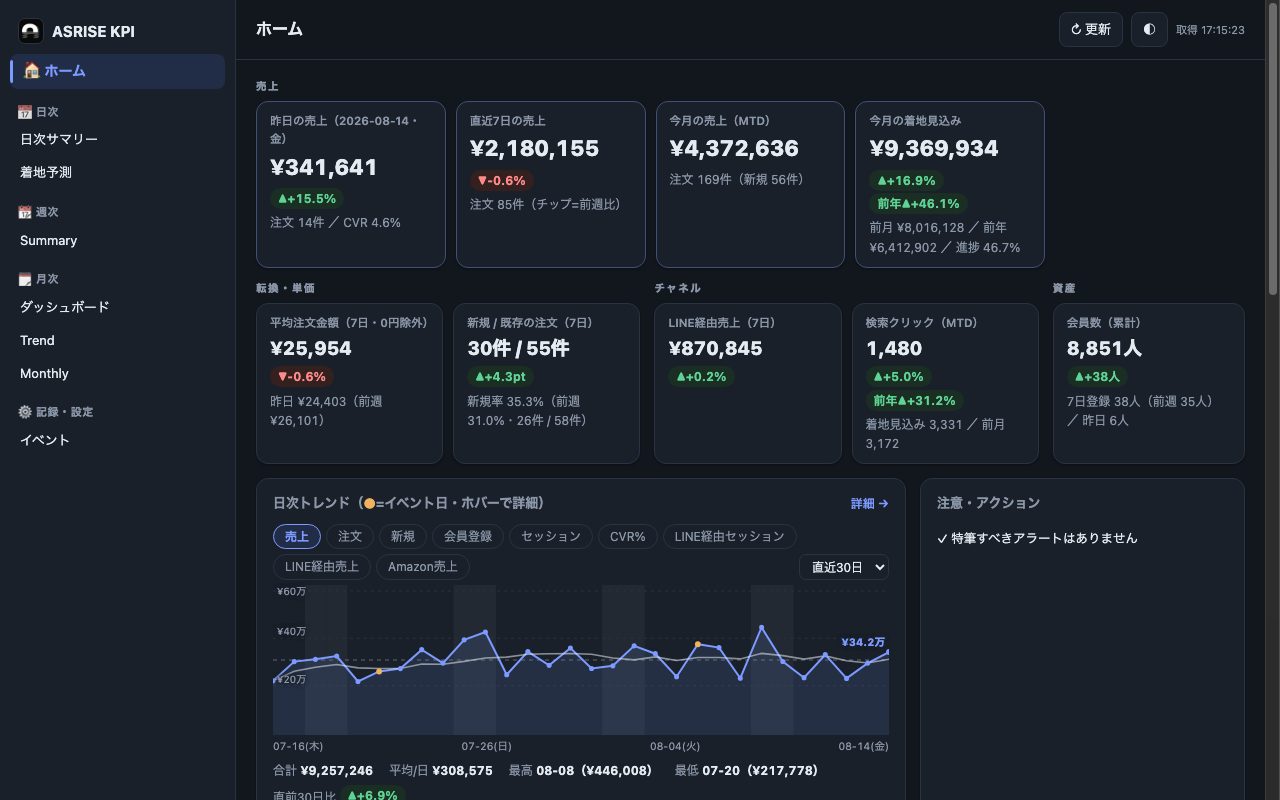Click the 平均注文金額 card
The width and height of the screenshot is (1280, 800).
pyautogui.click(x=349, y=384)
